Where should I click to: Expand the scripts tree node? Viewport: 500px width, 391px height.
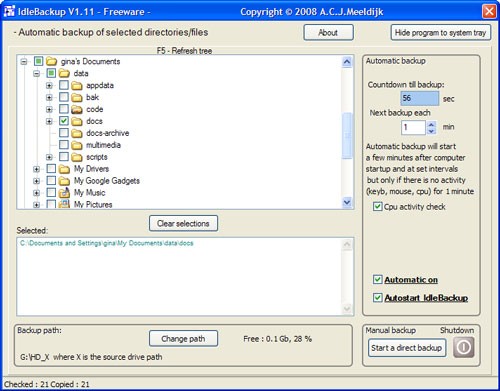coord(49,157)
